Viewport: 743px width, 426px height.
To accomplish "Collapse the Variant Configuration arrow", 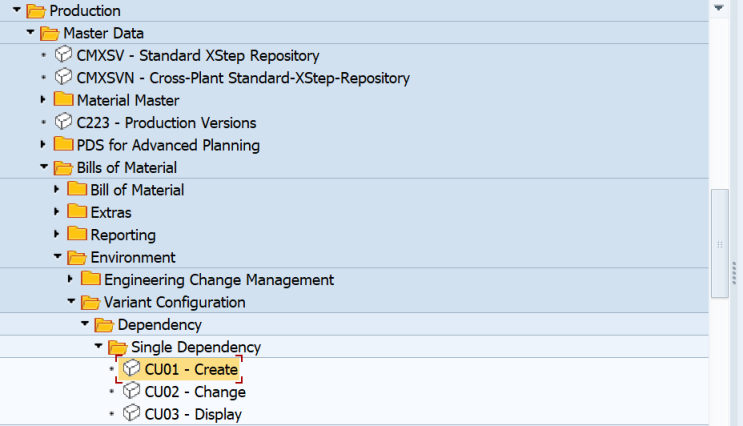I will pyautogui.click(x=72, y=301).
